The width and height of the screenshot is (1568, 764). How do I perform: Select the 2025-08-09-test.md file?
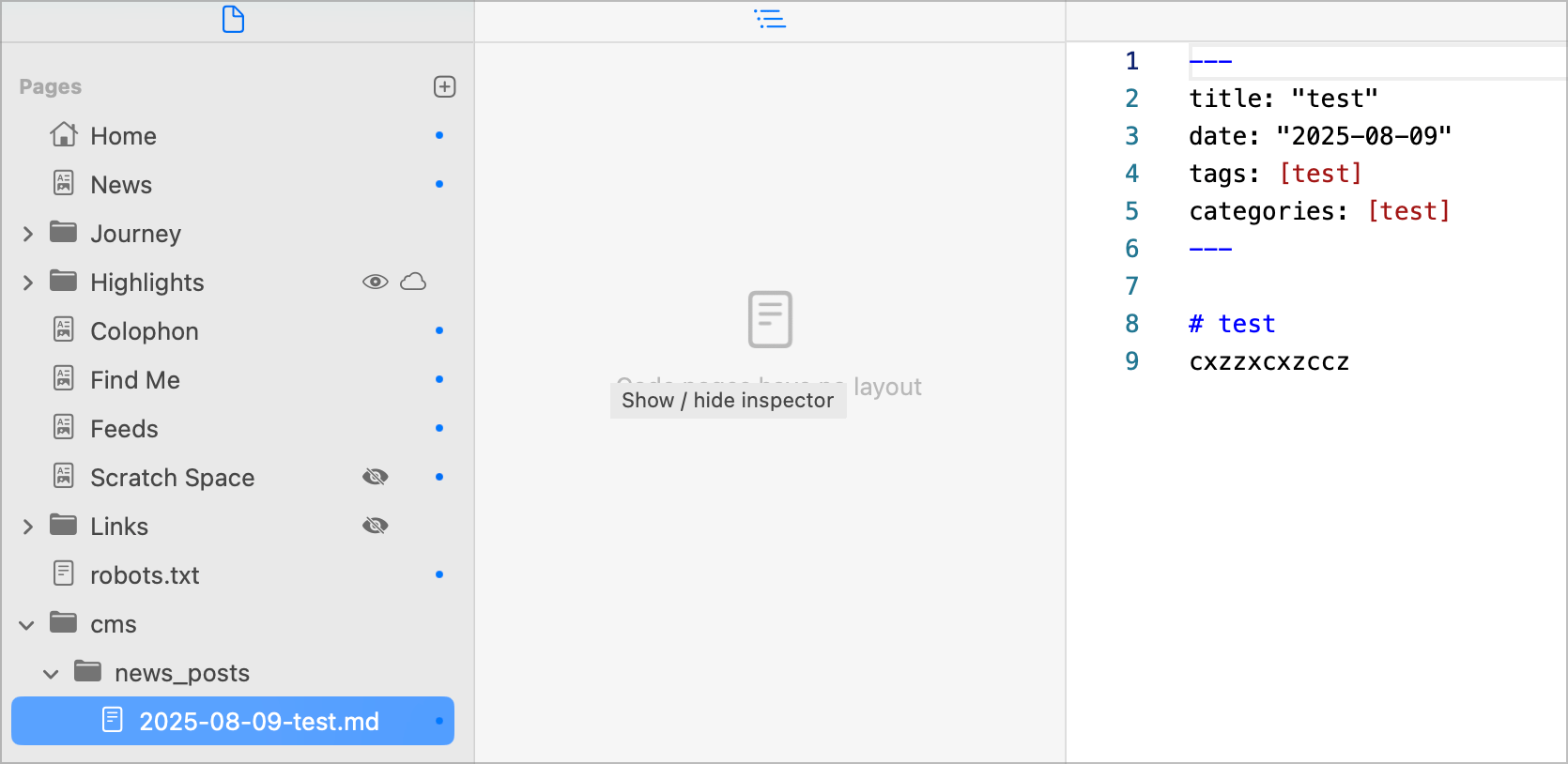tap(258, 721)
